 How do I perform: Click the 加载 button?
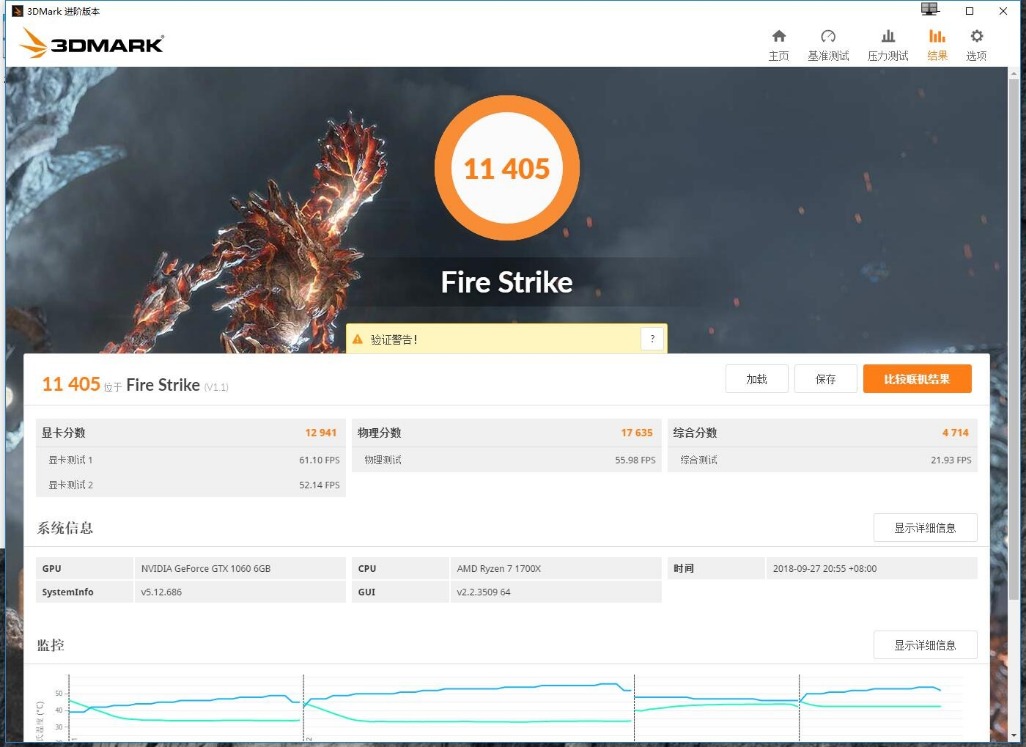[x=756, y=378]
